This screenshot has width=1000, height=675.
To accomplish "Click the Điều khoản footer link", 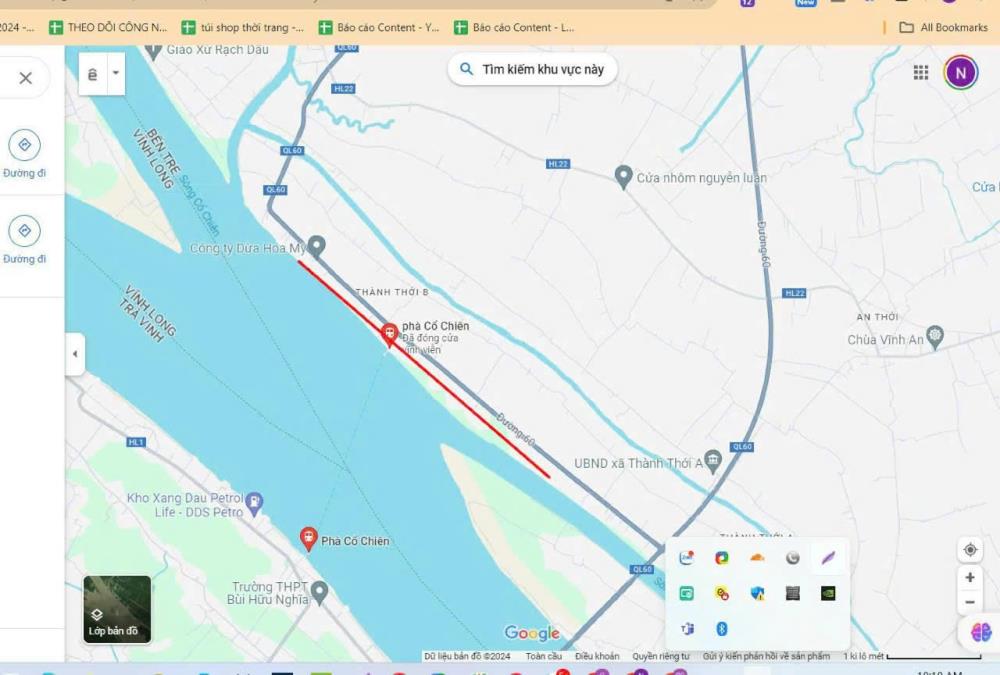I will [597, 656].
